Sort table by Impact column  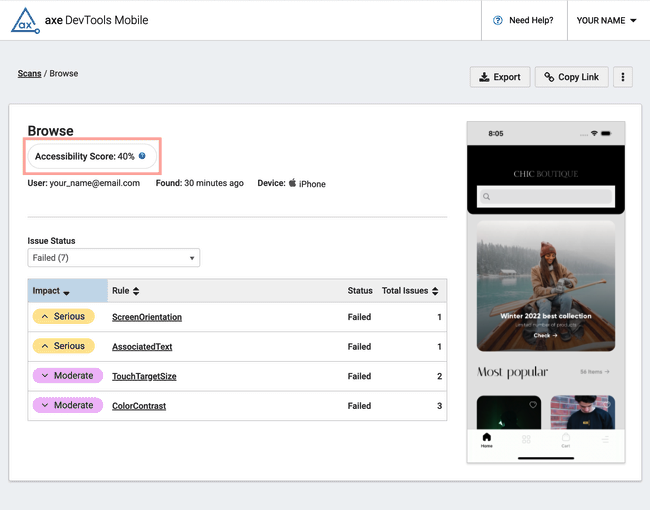point(52,291)
